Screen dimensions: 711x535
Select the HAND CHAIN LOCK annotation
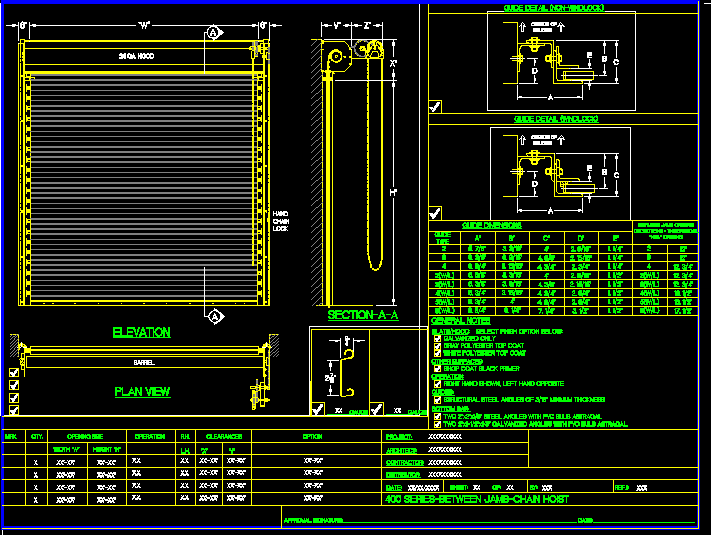281,221
